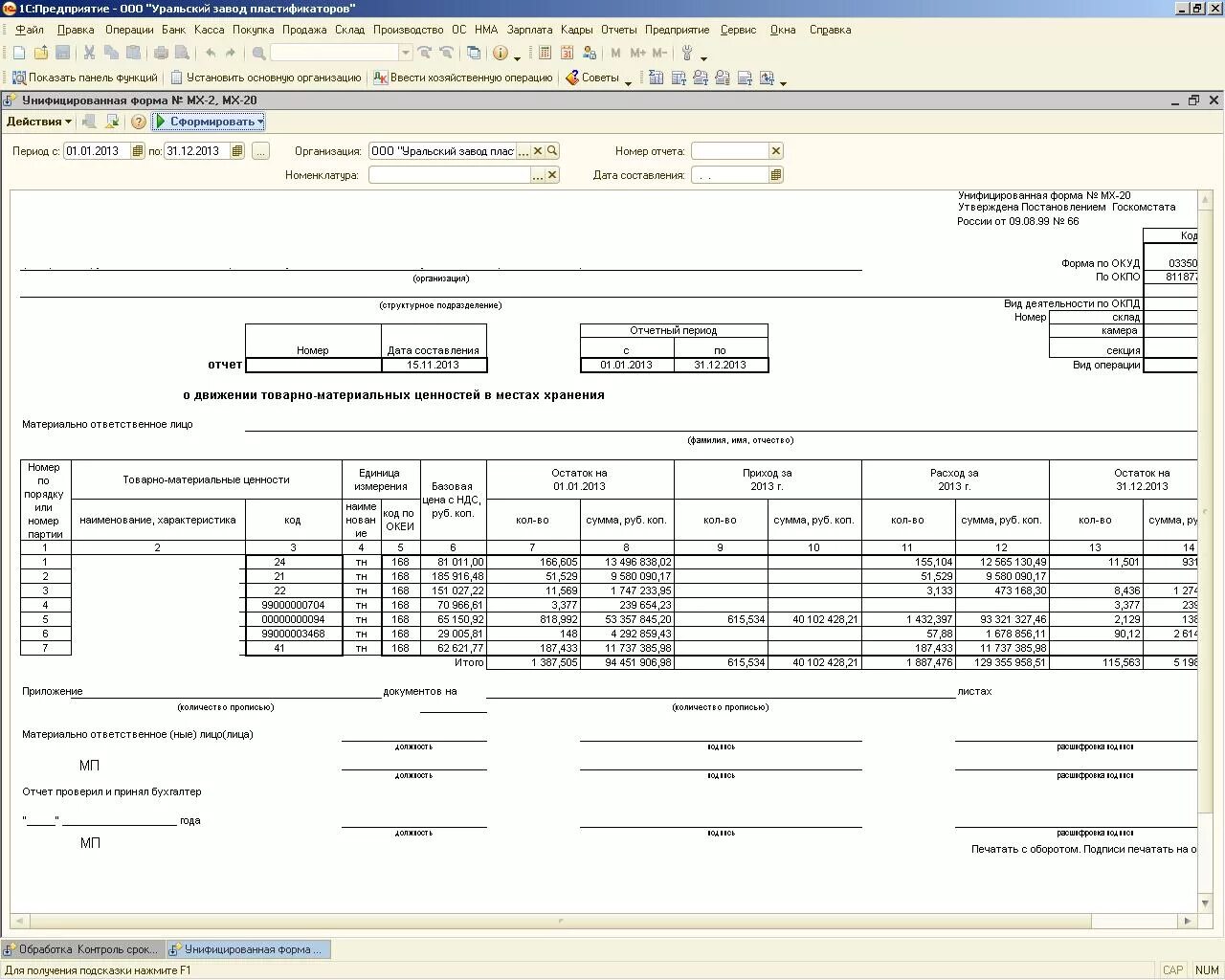Open the Calendar icon

click(x=568, y=53)
